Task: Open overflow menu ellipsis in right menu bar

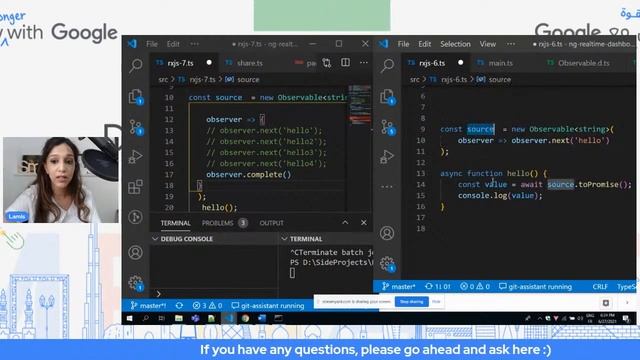Action: pos(511,44)
